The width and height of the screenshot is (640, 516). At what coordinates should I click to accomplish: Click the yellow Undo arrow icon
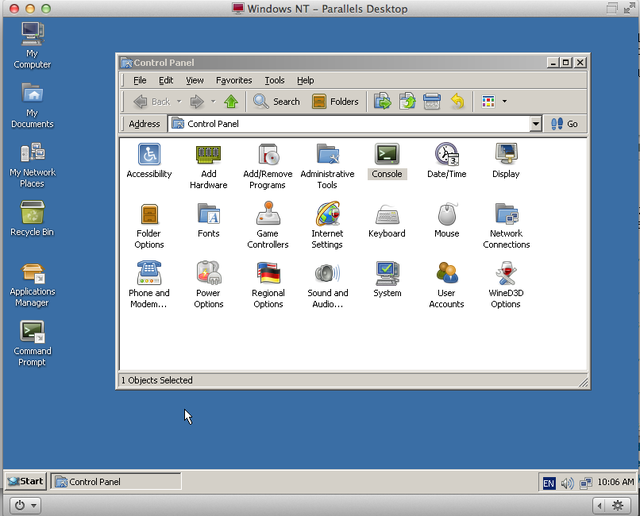pyautogui.click(x=458, y=101)
